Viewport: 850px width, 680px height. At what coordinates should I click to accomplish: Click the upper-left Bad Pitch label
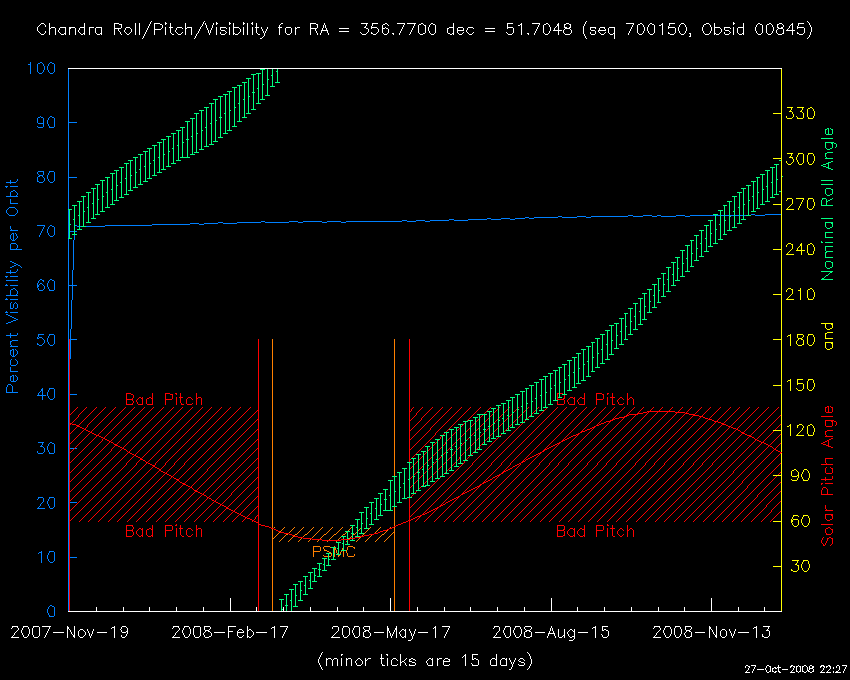point(163,400)
